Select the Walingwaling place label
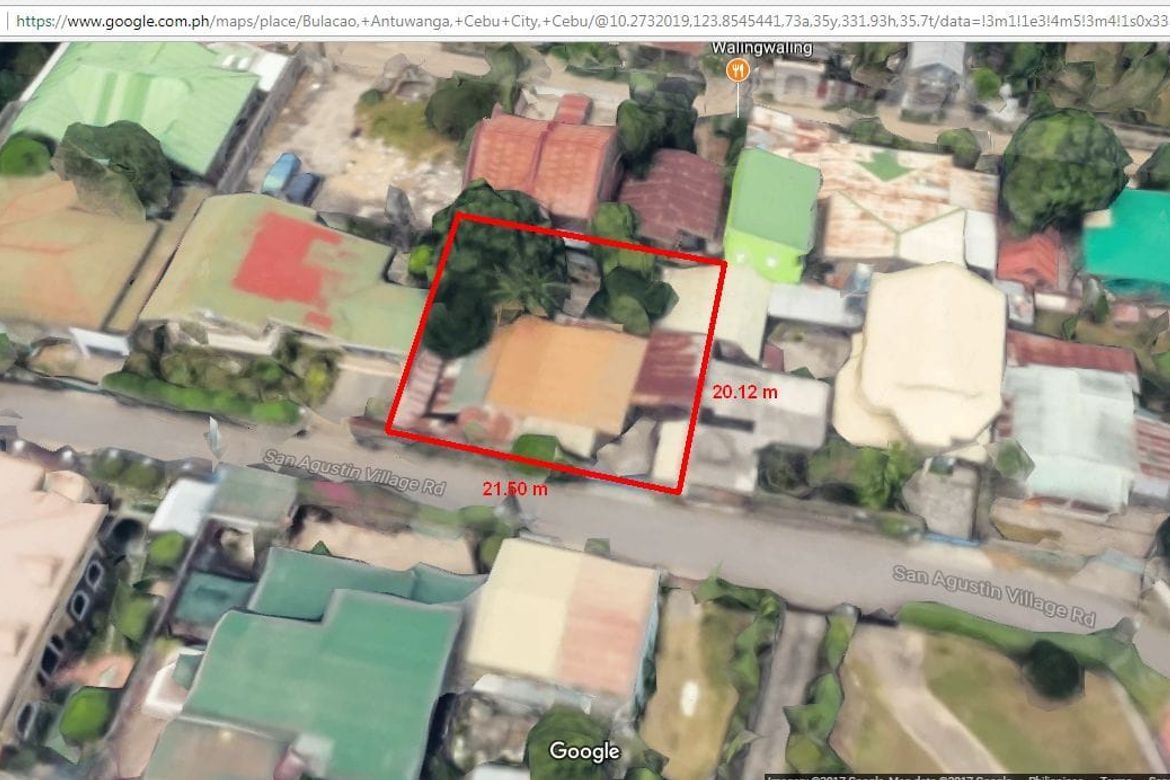The width and height of the screenshot is (1170, 780). coord(761,49)
